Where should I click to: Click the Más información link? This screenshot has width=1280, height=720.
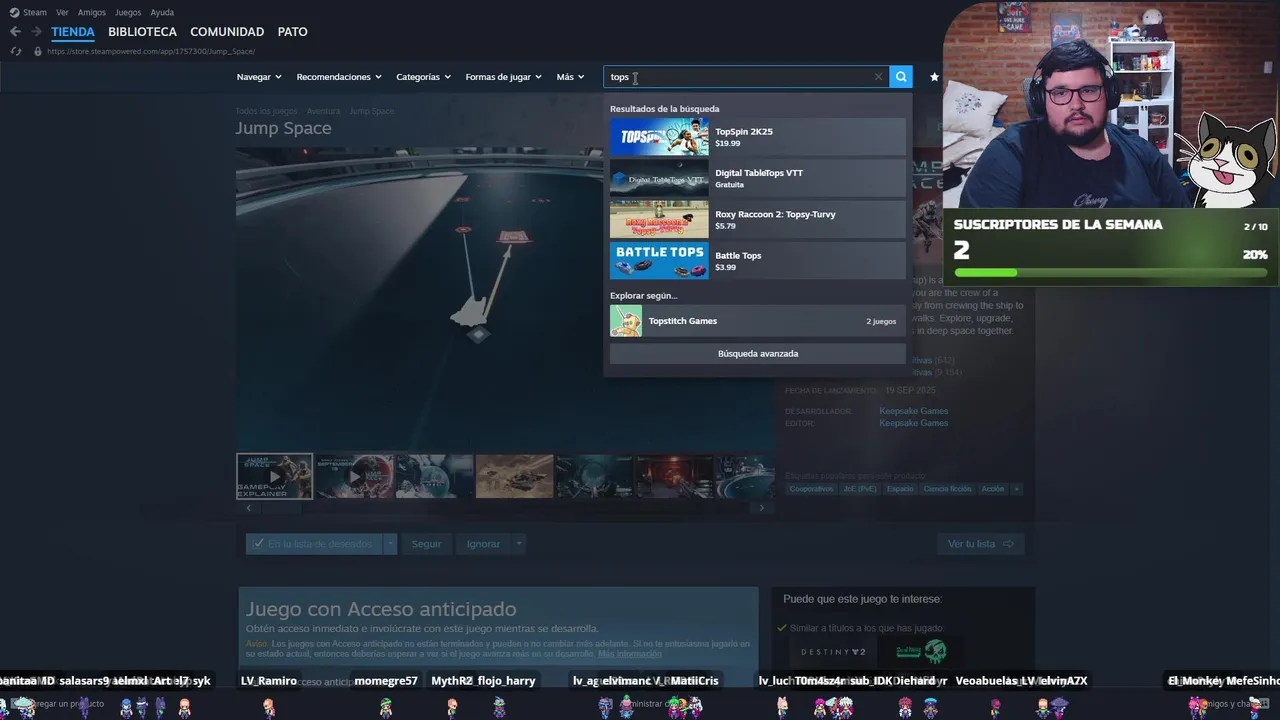tap(630, 654)
